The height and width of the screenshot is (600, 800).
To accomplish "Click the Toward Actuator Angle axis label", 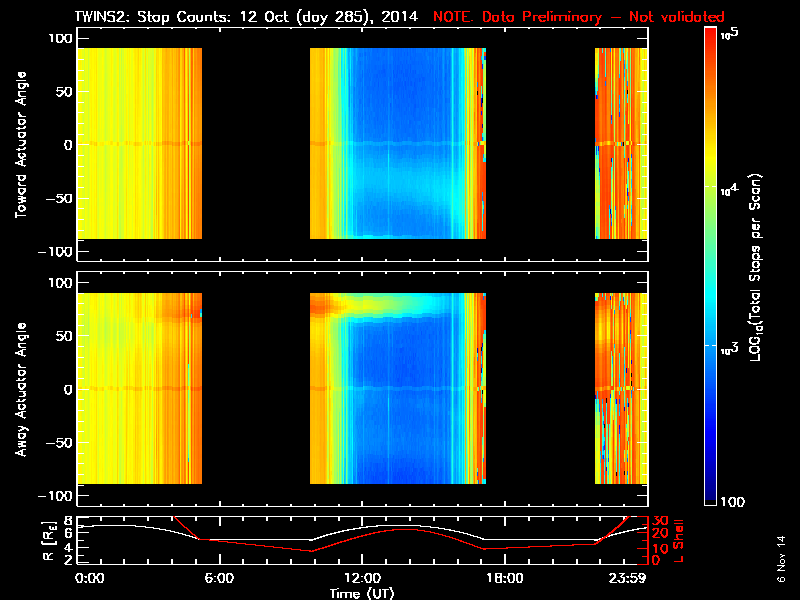I will (21, 145).
